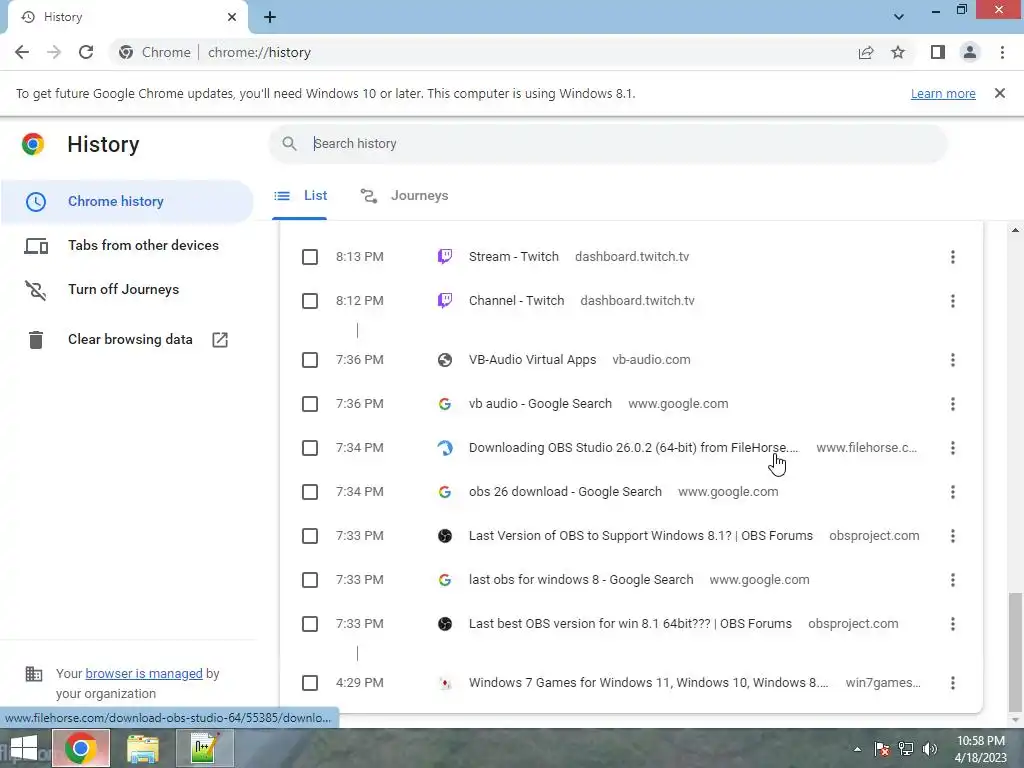This screenshot has height=768, width=1024.
Task: Open actions menu for Last best OBS version
Action: [x=953, y=624]
